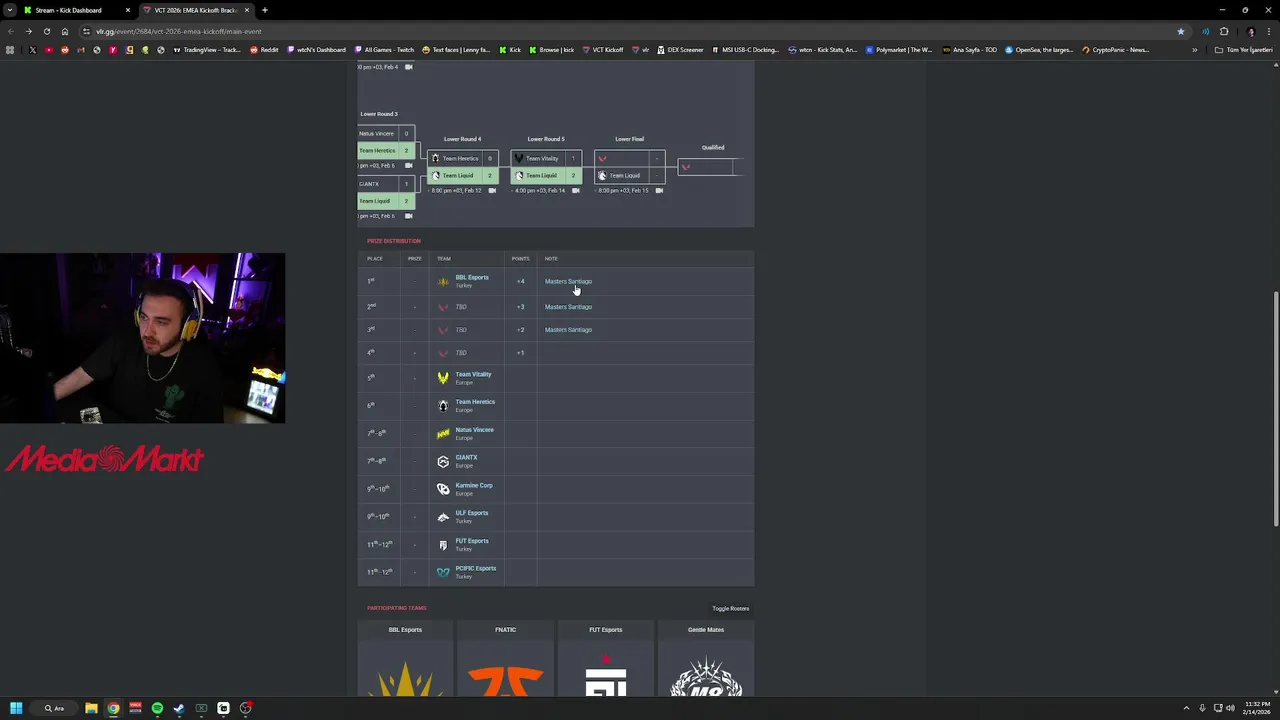
Task: Expand the bookmarks overflow chevron
Action: pos(1194,49)
